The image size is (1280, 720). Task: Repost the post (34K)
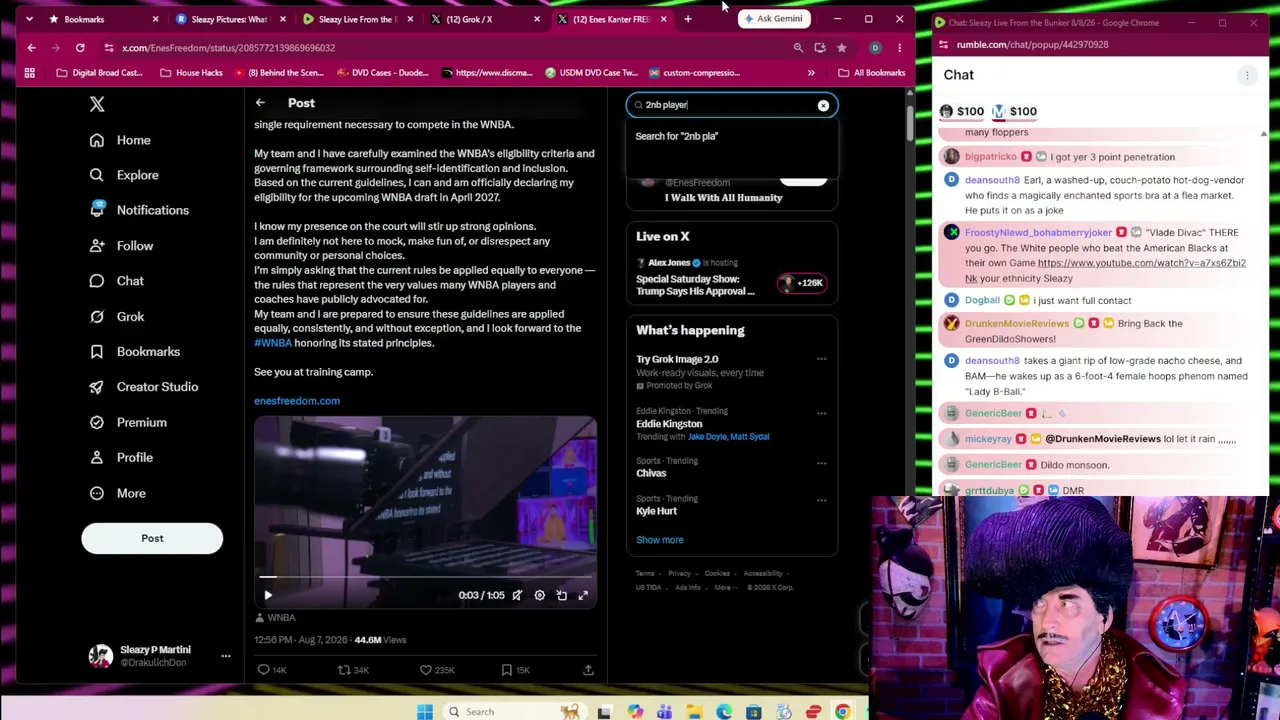click(x=352, y=670)
